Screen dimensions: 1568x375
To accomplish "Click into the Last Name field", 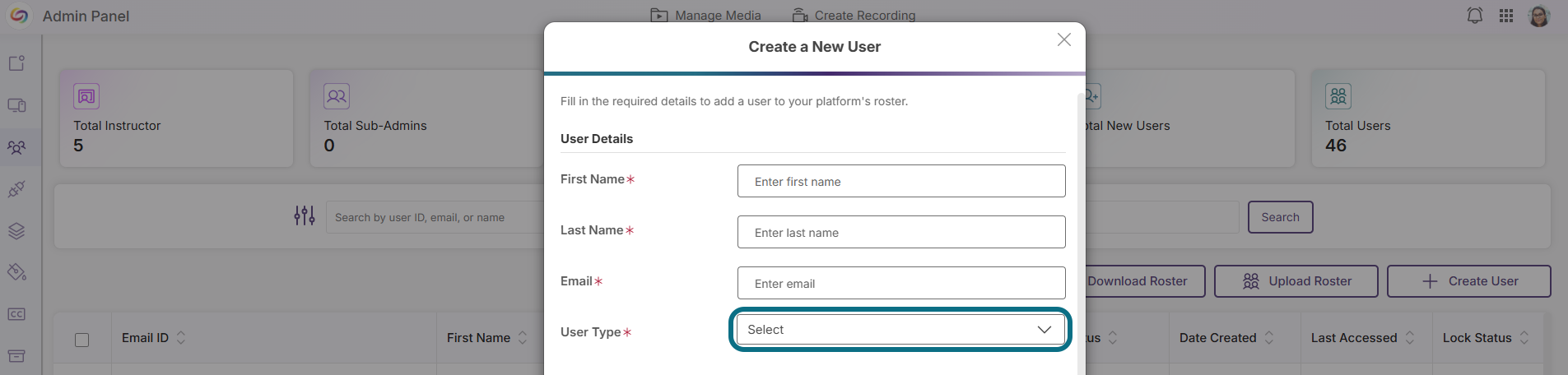I will coord(901,232).
